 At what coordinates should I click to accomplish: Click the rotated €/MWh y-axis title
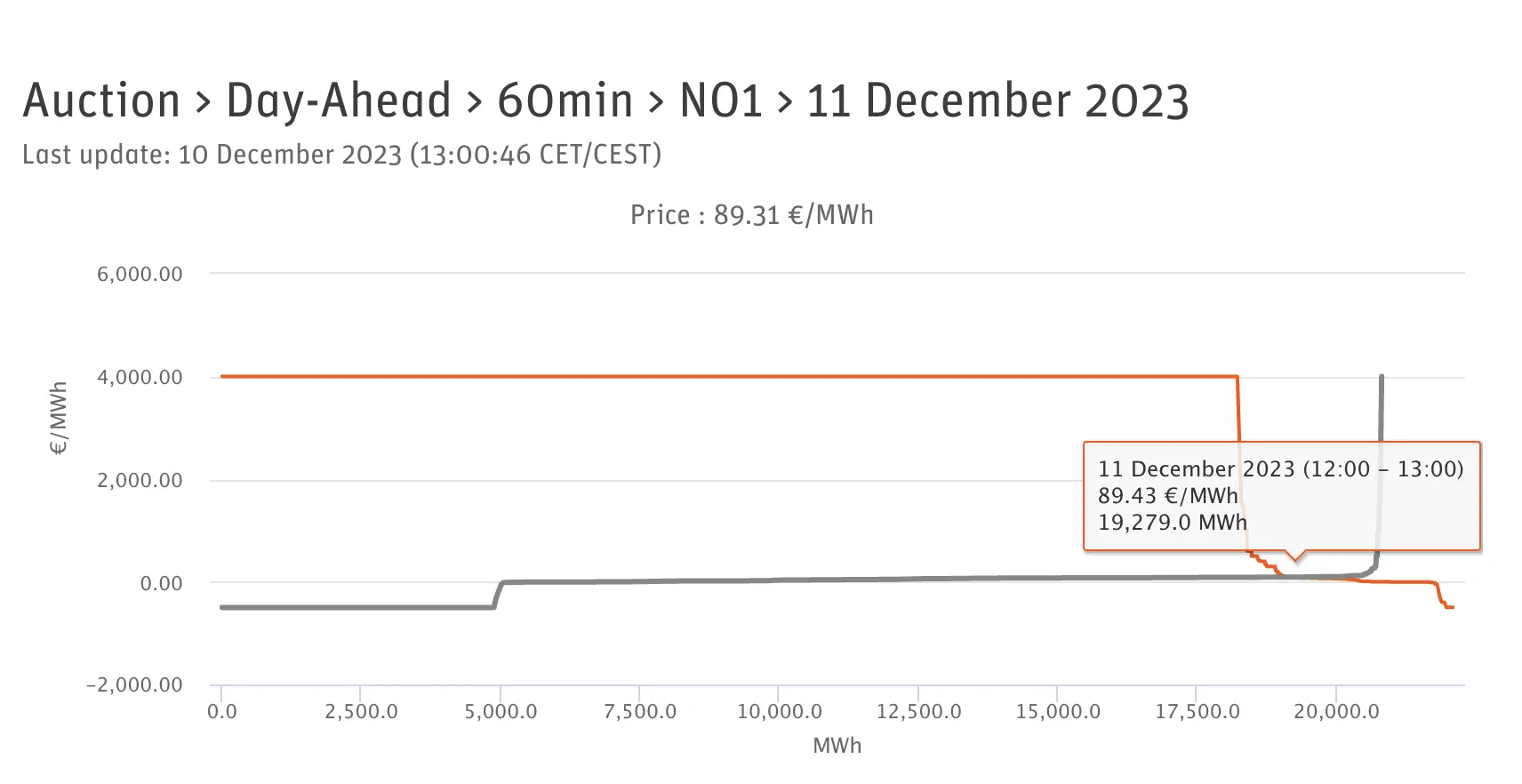pyautogui.click(x=59, y=418)
